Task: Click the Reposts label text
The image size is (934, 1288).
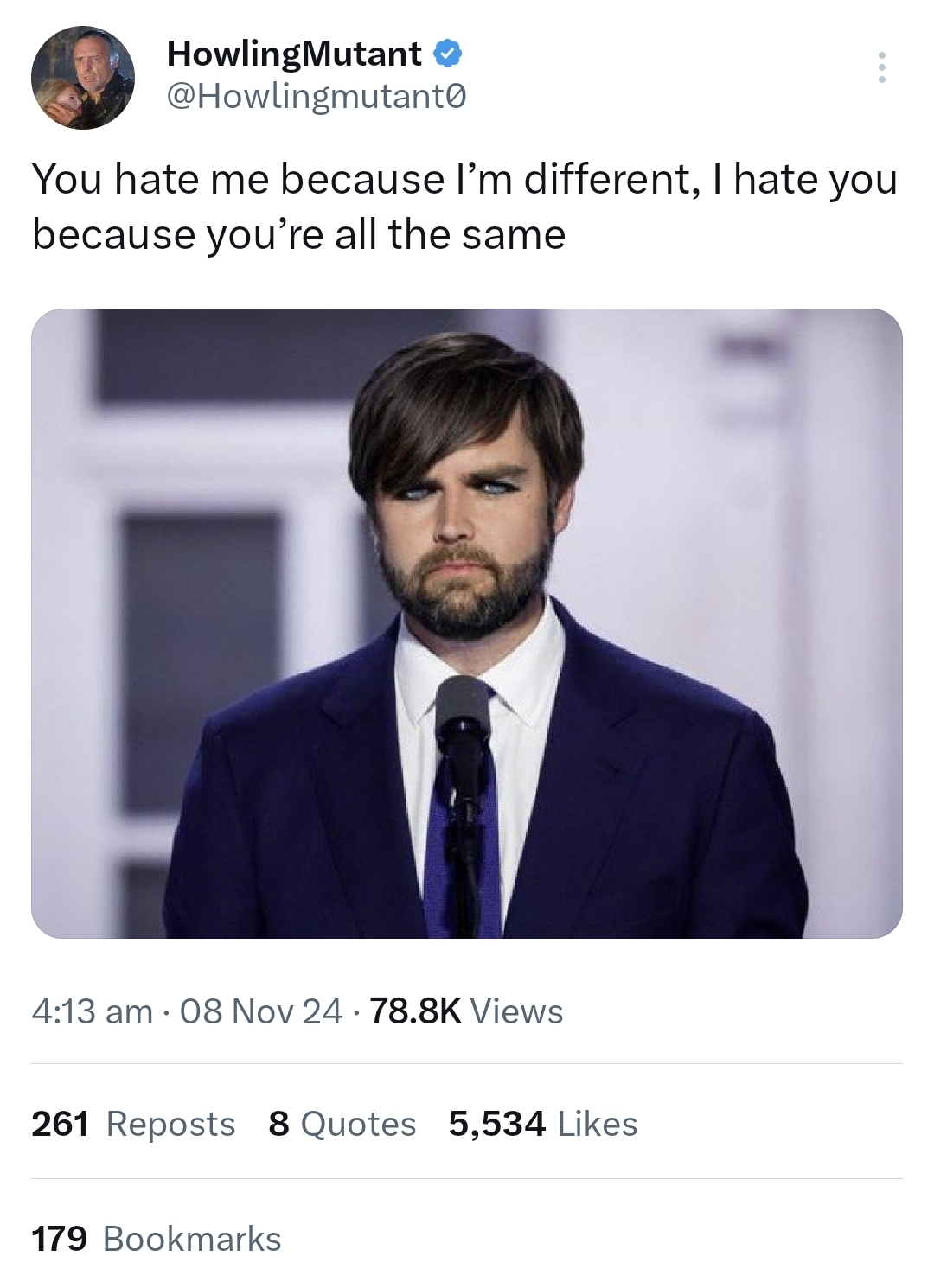Action: [x=170, y=1125]
